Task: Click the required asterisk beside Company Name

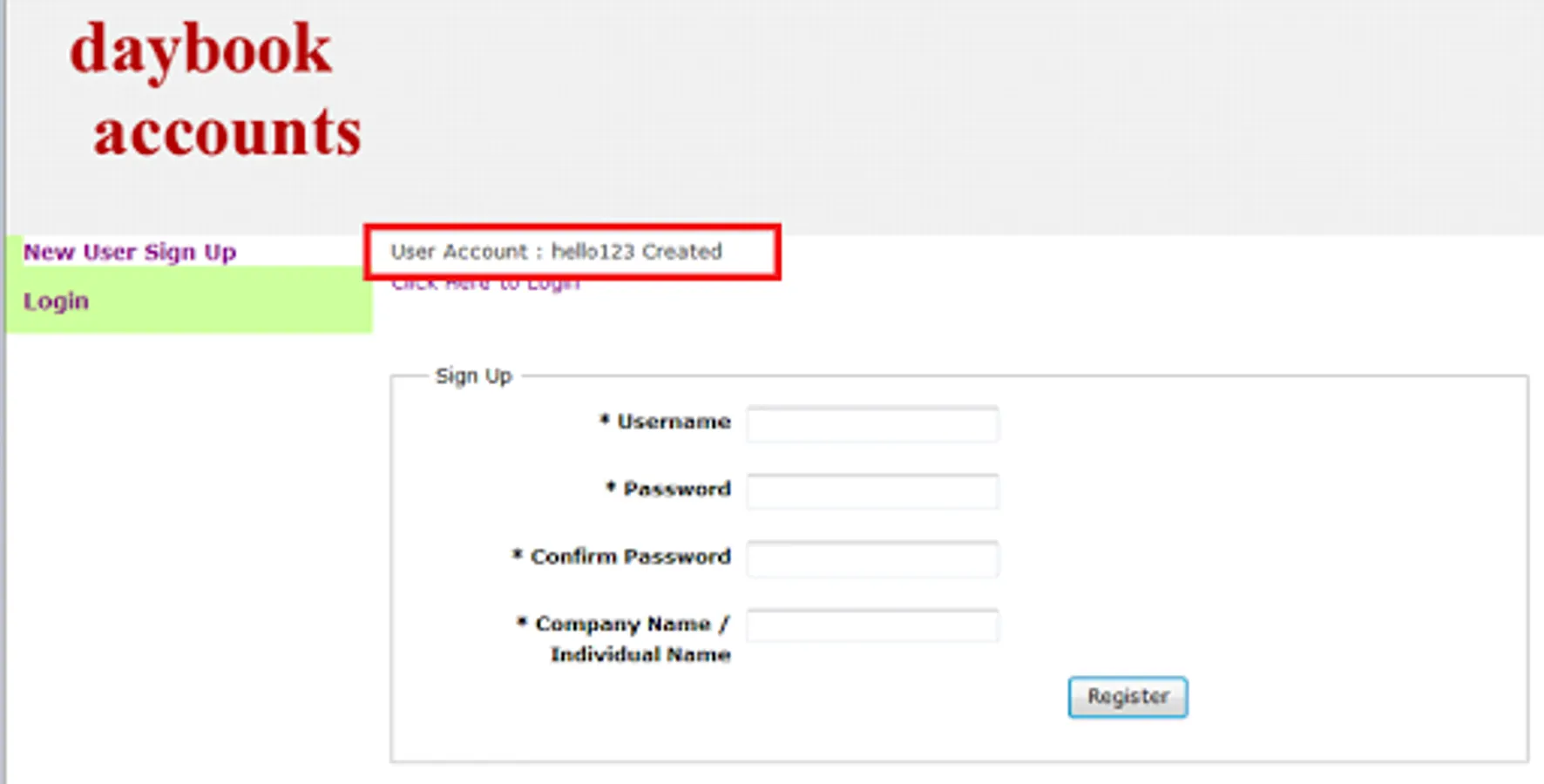Action: (x=522, y=622)
